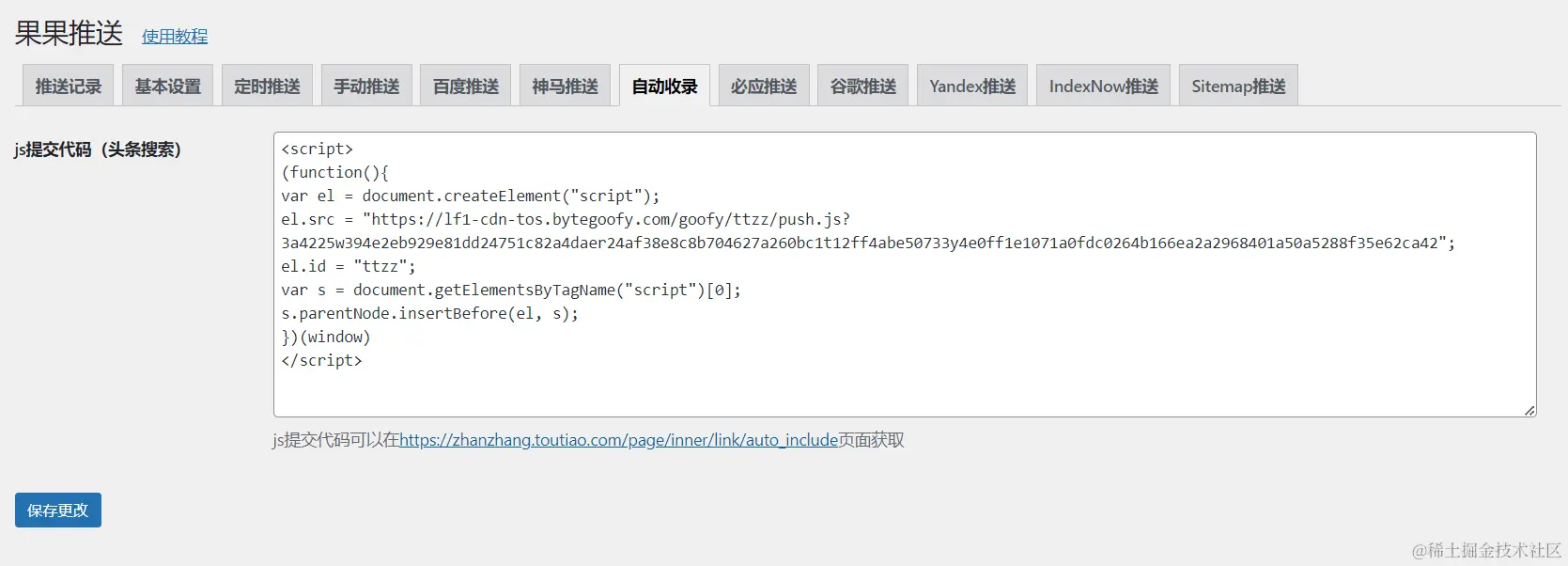Open the 必应推送 tab
This screenshot has height=566, width=1568.
click(764, 86)
